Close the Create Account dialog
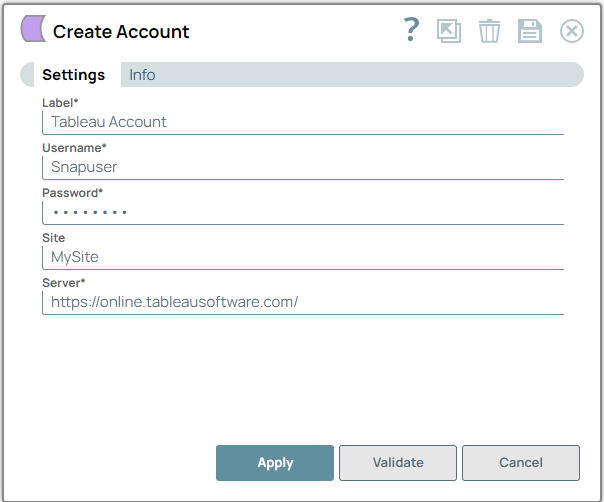604x502 pixels. click(x=572, y=31)
